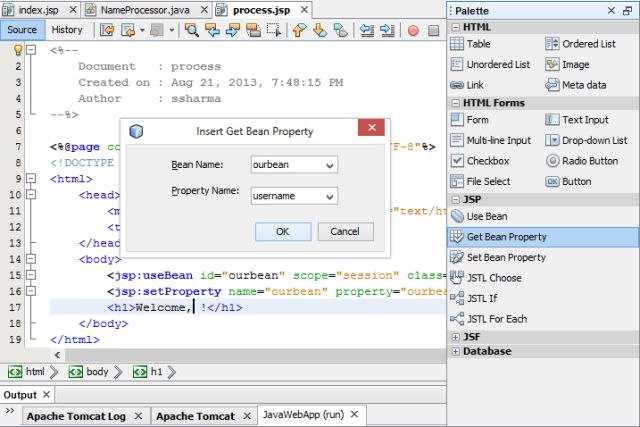Confirm dialog with OK button
Viewport: 640px width, 427px height.
pyautogui.click(x=283, y=231)
